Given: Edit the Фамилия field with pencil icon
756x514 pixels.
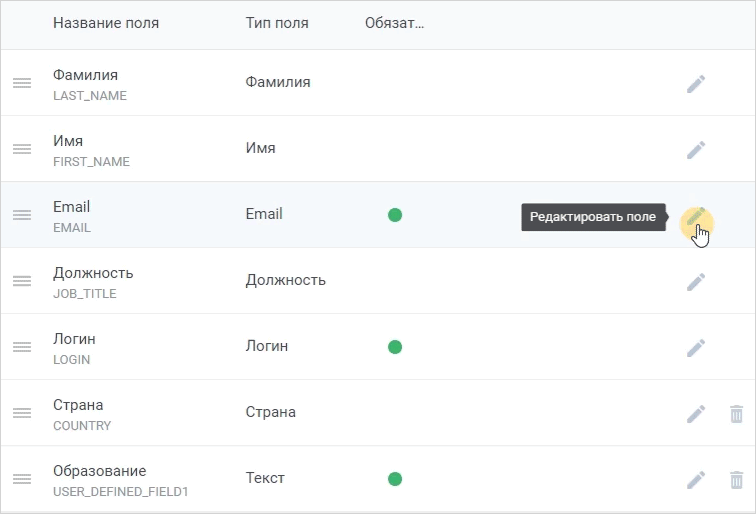Looking at the screenshot, I should (x=696, y=84).
